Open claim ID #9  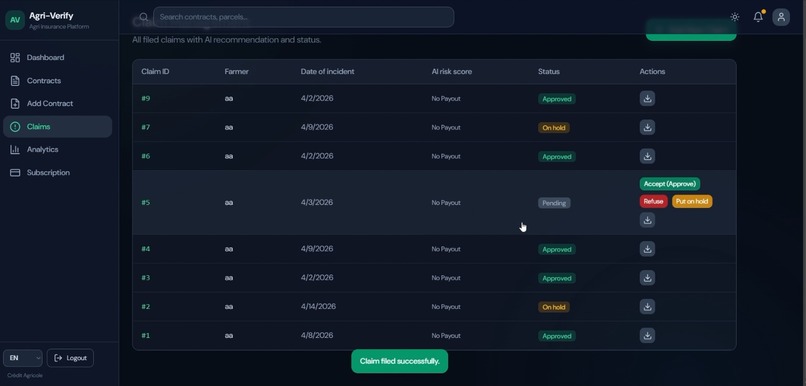point(145,98)
